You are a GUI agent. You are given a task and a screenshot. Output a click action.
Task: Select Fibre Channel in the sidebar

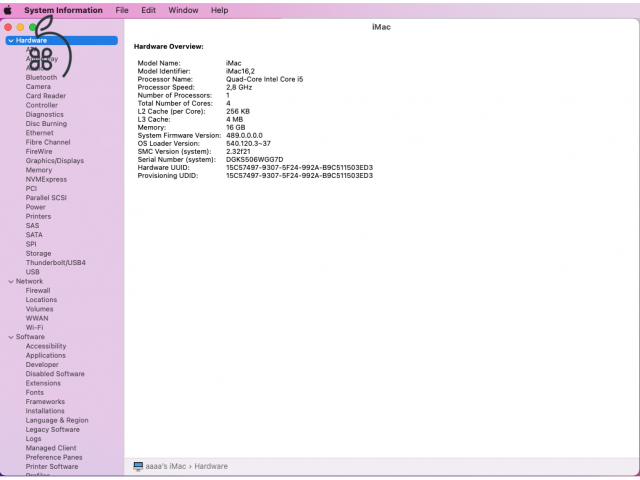[x=48, y=142]
